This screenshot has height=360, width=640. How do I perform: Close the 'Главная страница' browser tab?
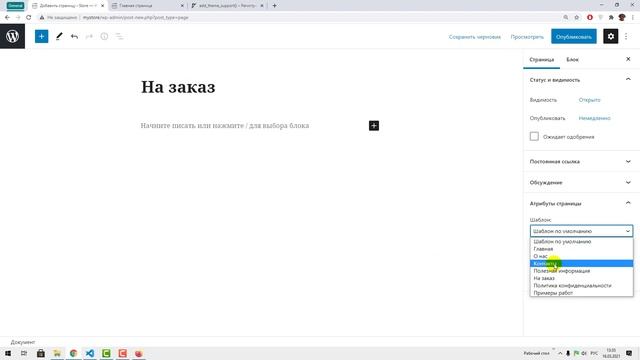[182, 6]
